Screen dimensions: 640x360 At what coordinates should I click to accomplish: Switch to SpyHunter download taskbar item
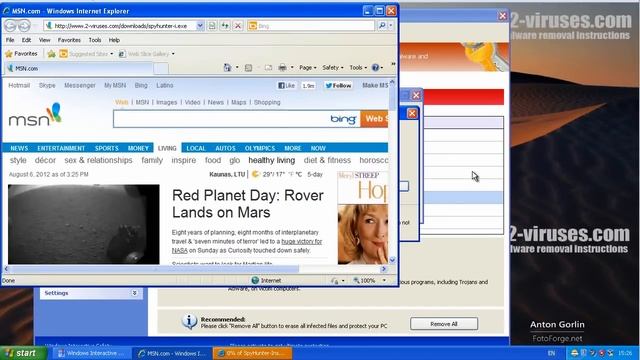point(253,353)
